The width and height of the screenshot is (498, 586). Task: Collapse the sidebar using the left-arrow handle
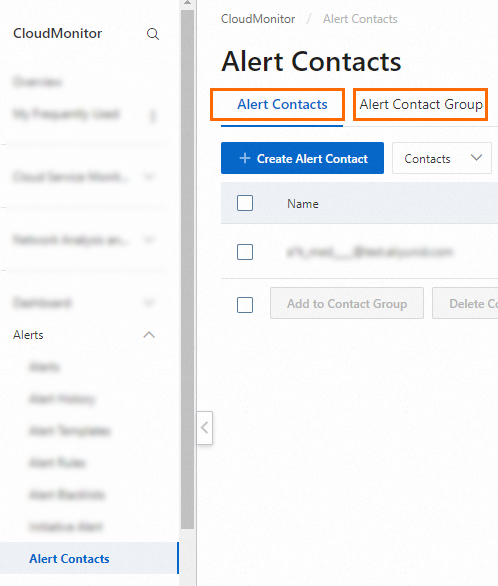point(205,428)
